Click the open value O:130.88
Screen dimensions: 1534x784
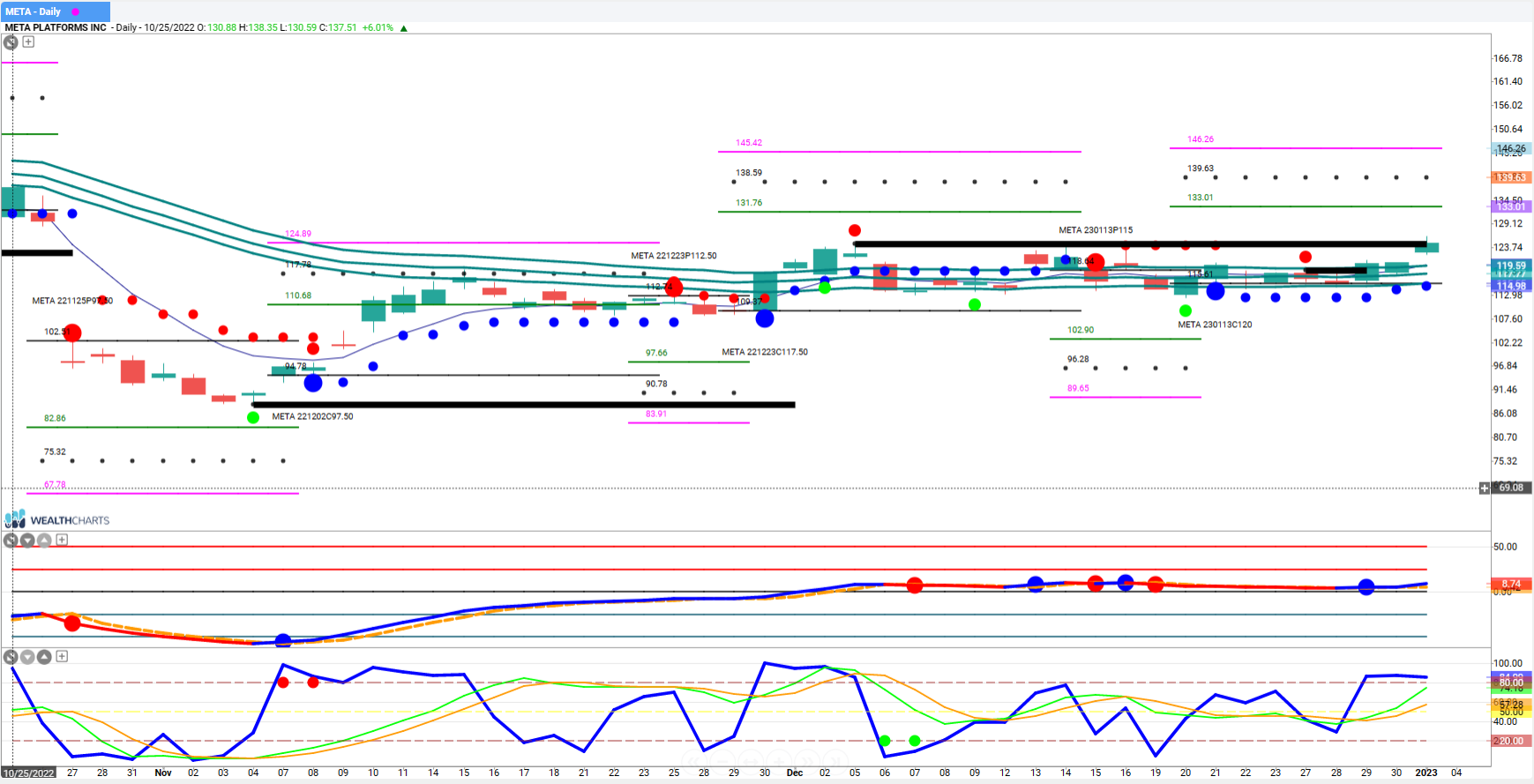(x=217, y=27)
